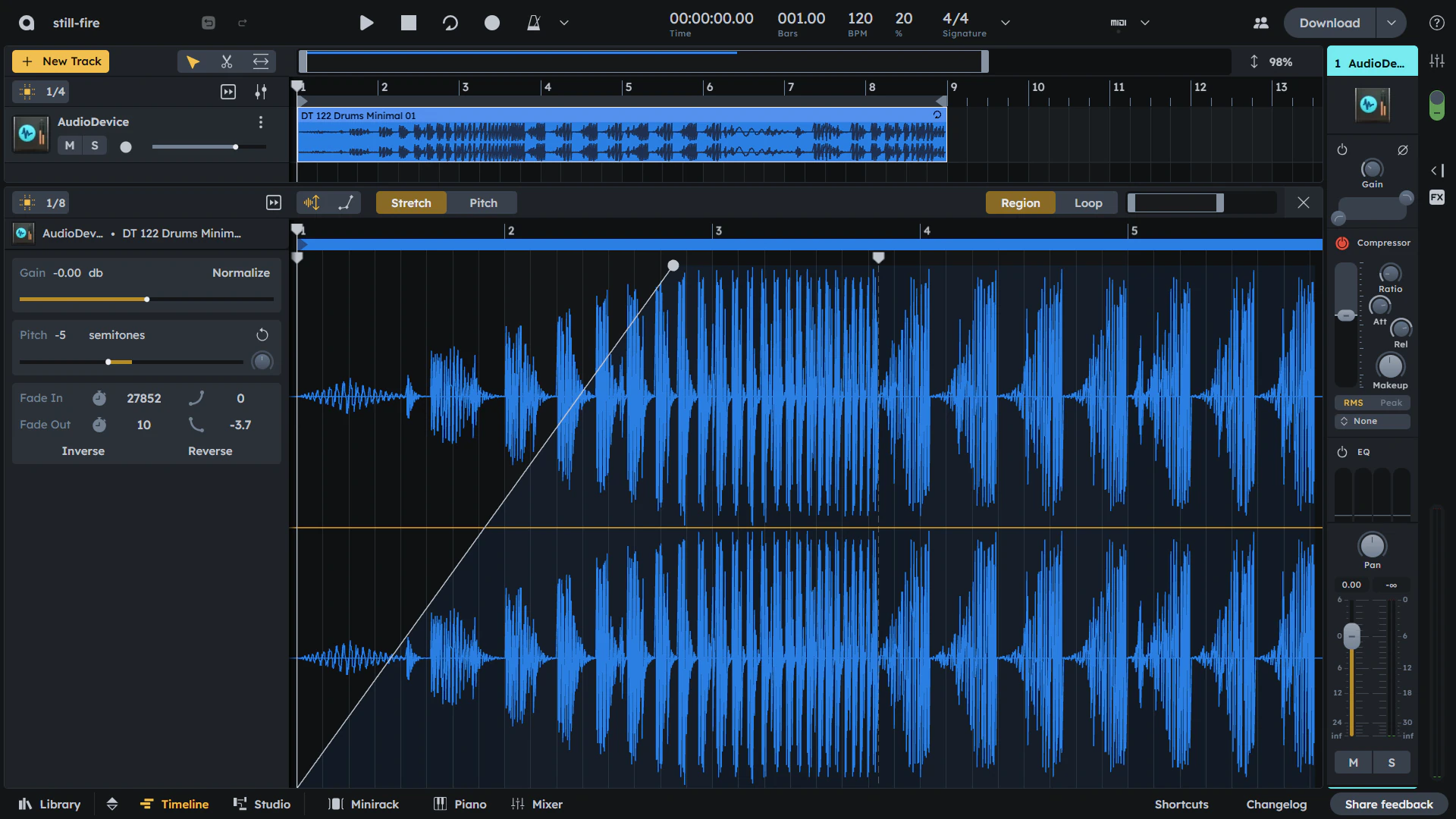
Task: Click the collaborators icon in the top bar
Action: click(x=1261, y=23)
